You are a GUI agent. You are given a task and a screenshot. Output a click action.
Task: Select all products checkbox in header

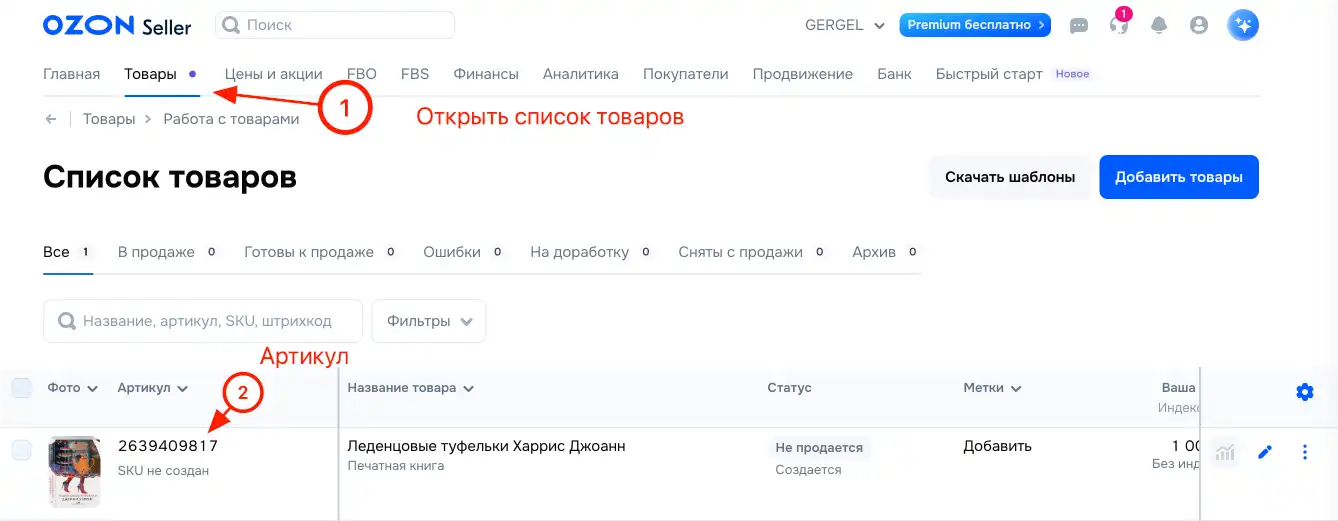tap(22, 388)
